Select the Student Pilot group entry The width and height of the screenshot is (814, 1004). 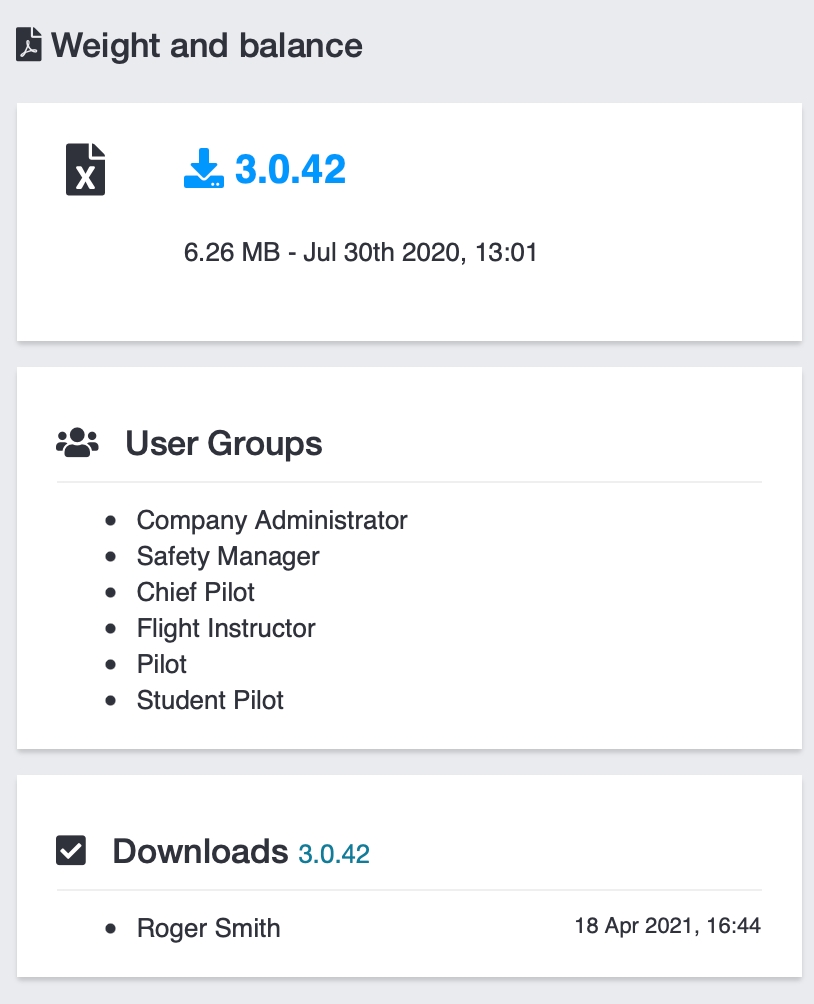click(x=210, y=700)
